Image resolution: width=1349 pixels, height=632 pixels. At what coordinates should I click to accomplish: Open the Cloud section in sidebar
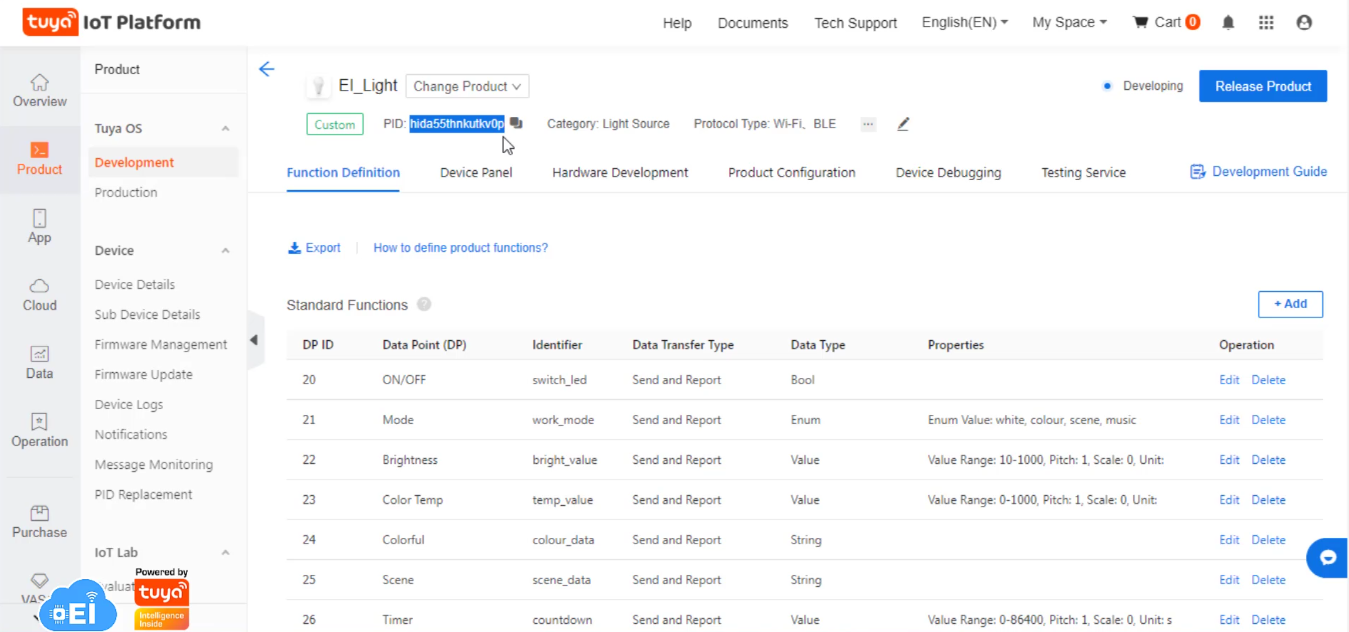[x=39, y=295]
